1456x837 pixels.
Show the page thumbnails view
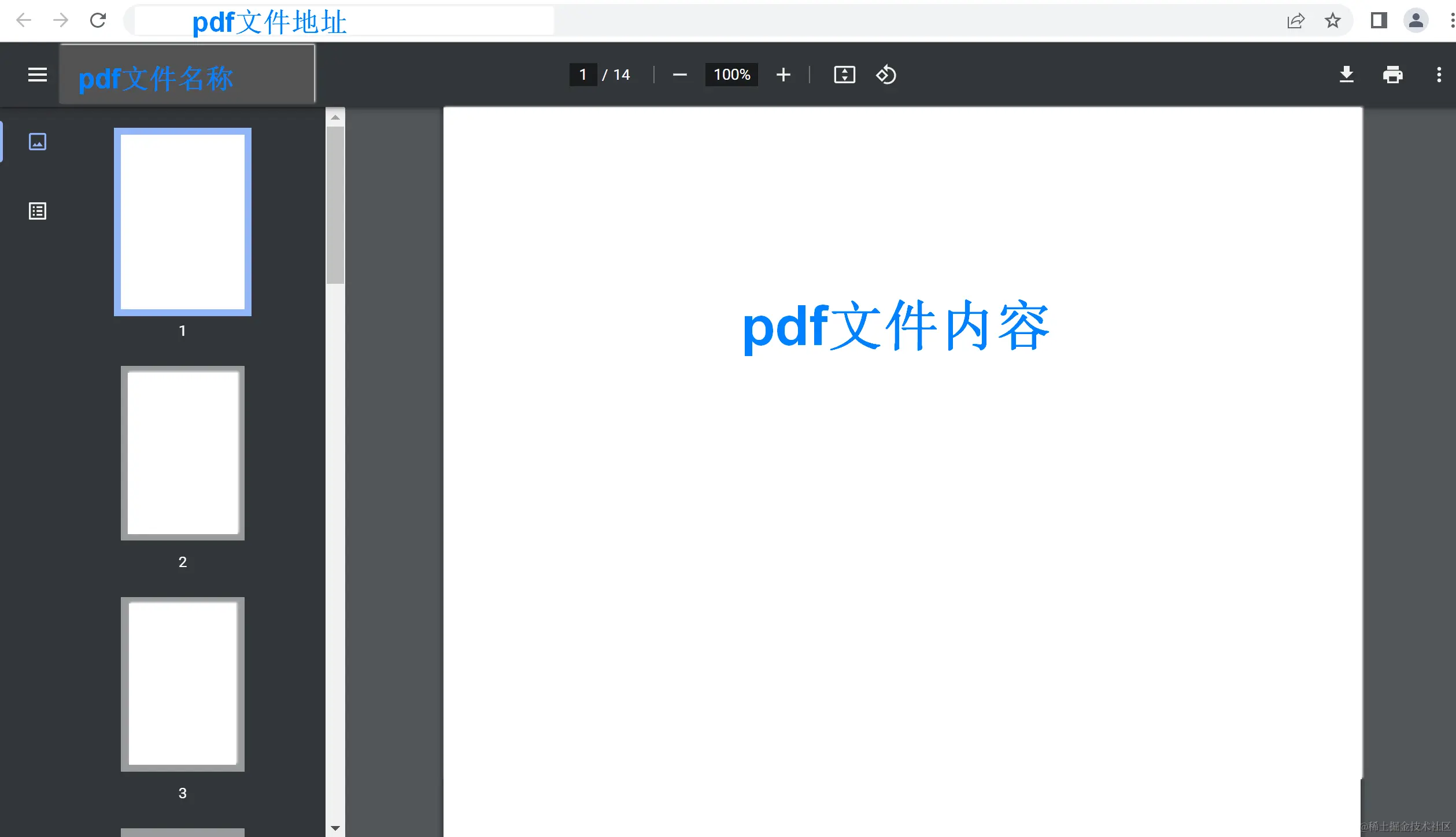38,142
